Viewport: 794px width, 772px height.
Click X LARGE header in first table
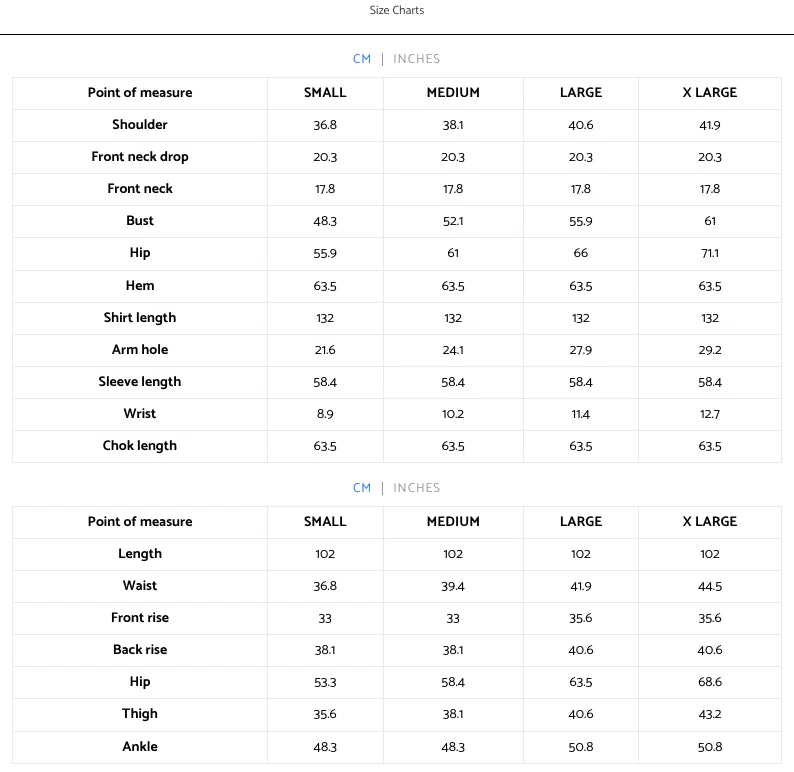[709, 93]
